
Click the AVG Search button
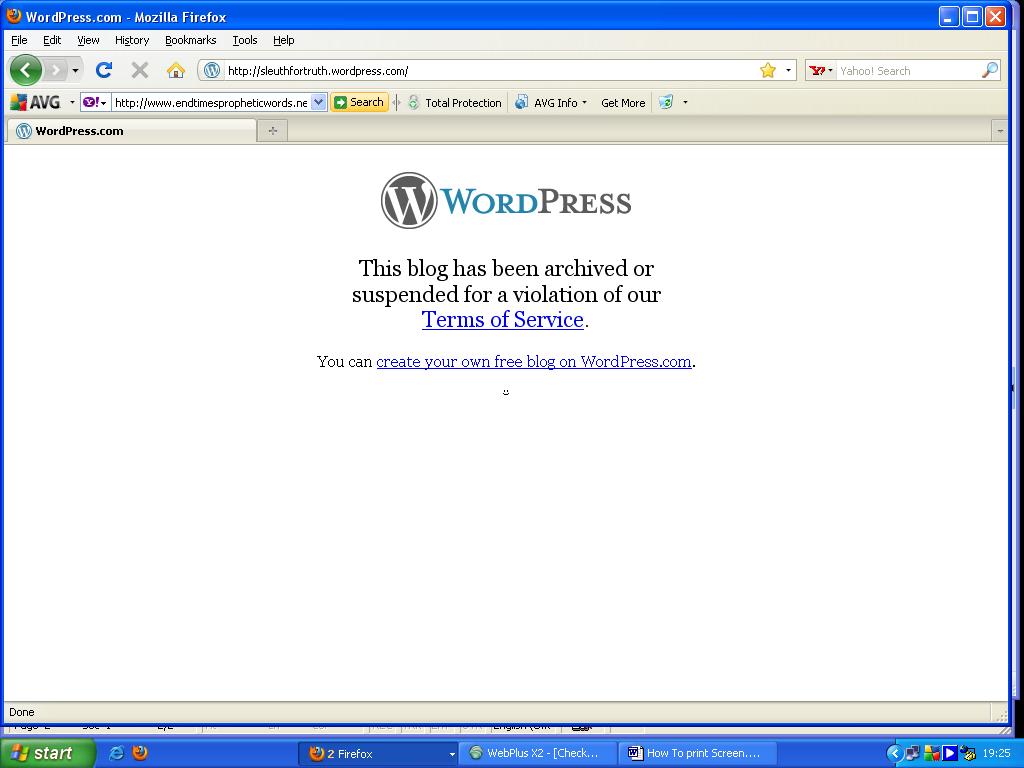coord(359,103)
